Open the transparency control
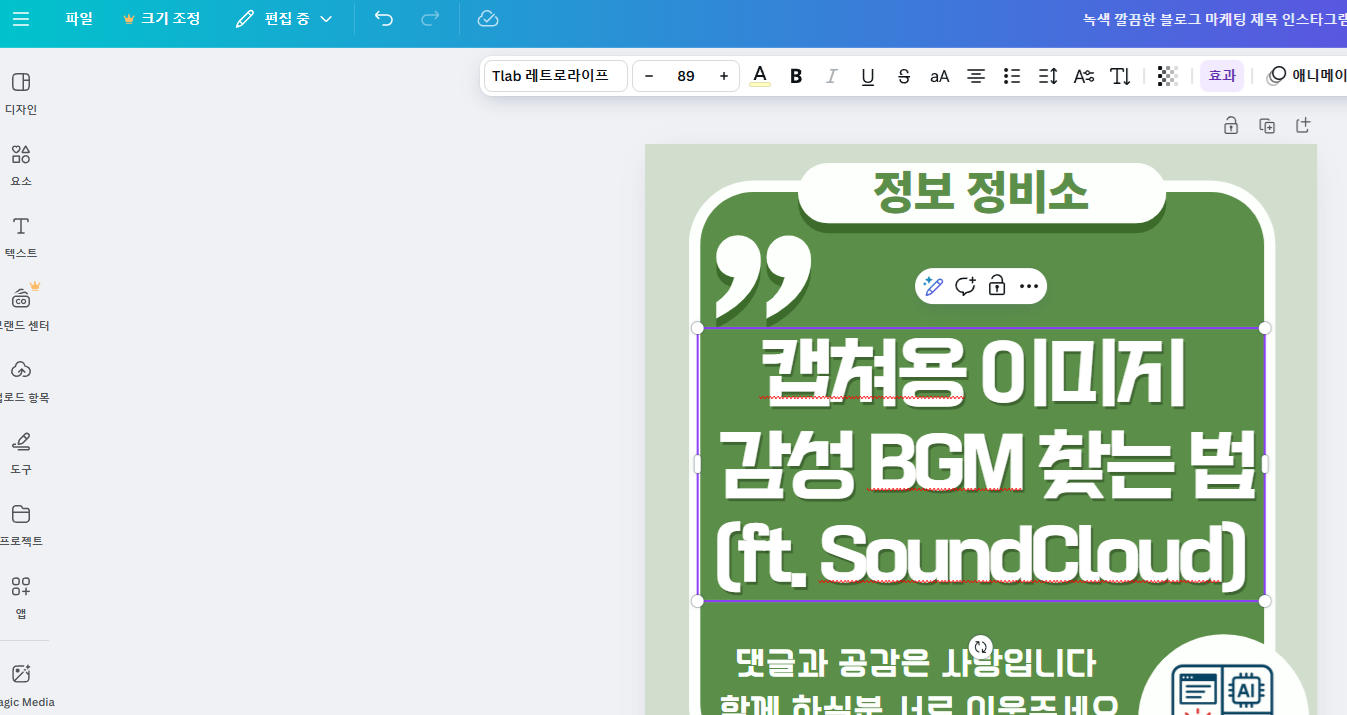Screen dimensions: 1347x715 1168,76
